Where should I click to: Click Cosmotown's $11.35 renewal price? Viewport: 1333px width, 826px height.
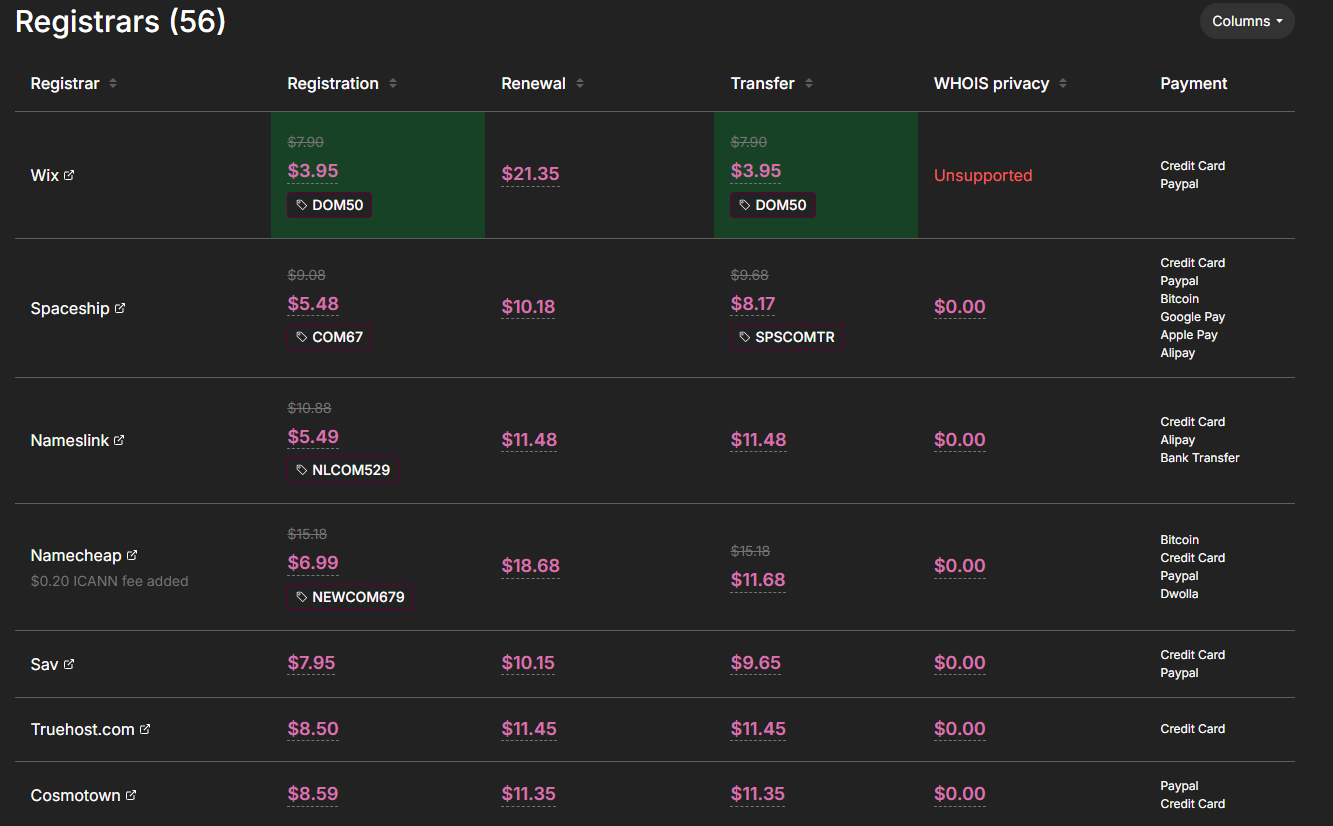[x=529, y=794]
